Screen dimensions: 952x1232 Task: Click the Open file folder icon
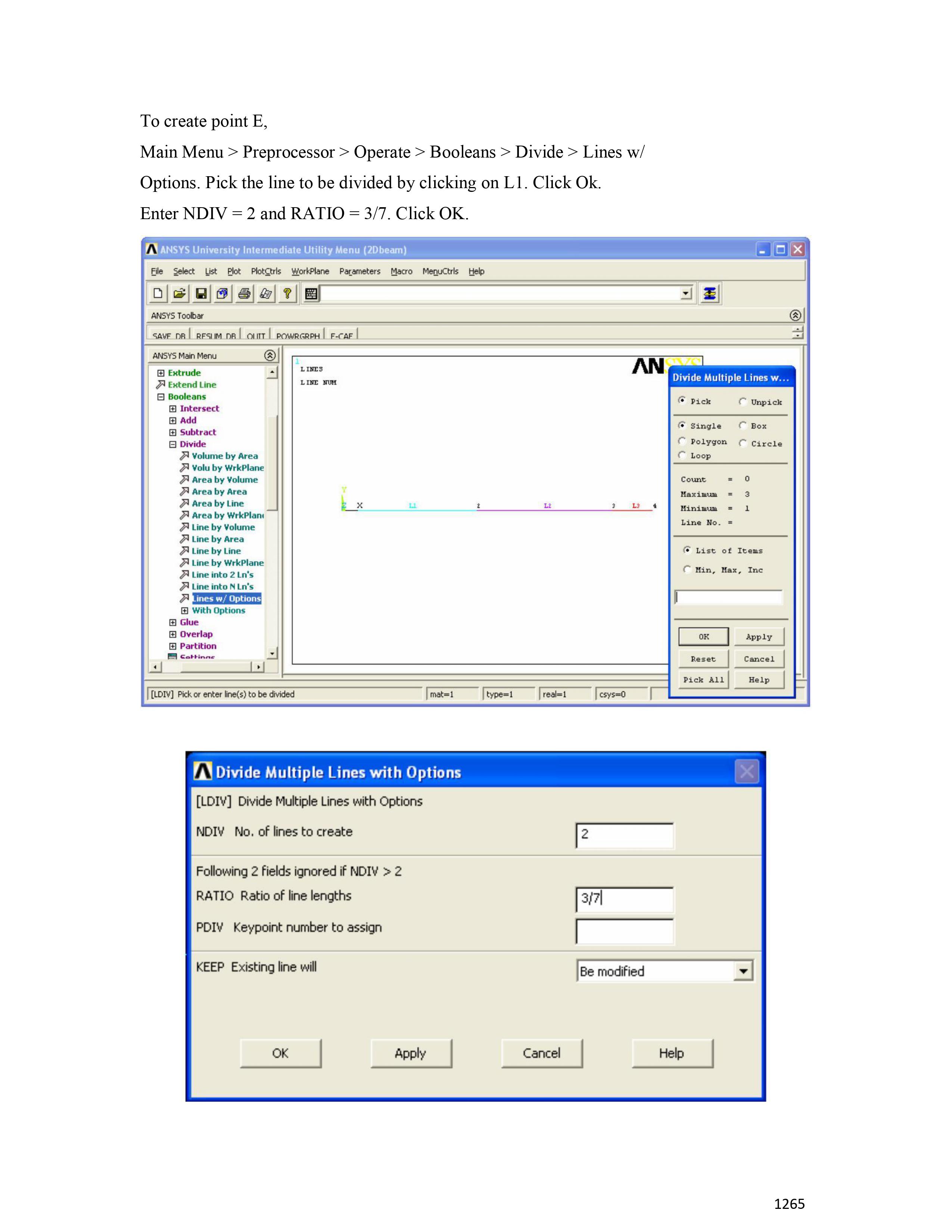(x=179, y=293)
